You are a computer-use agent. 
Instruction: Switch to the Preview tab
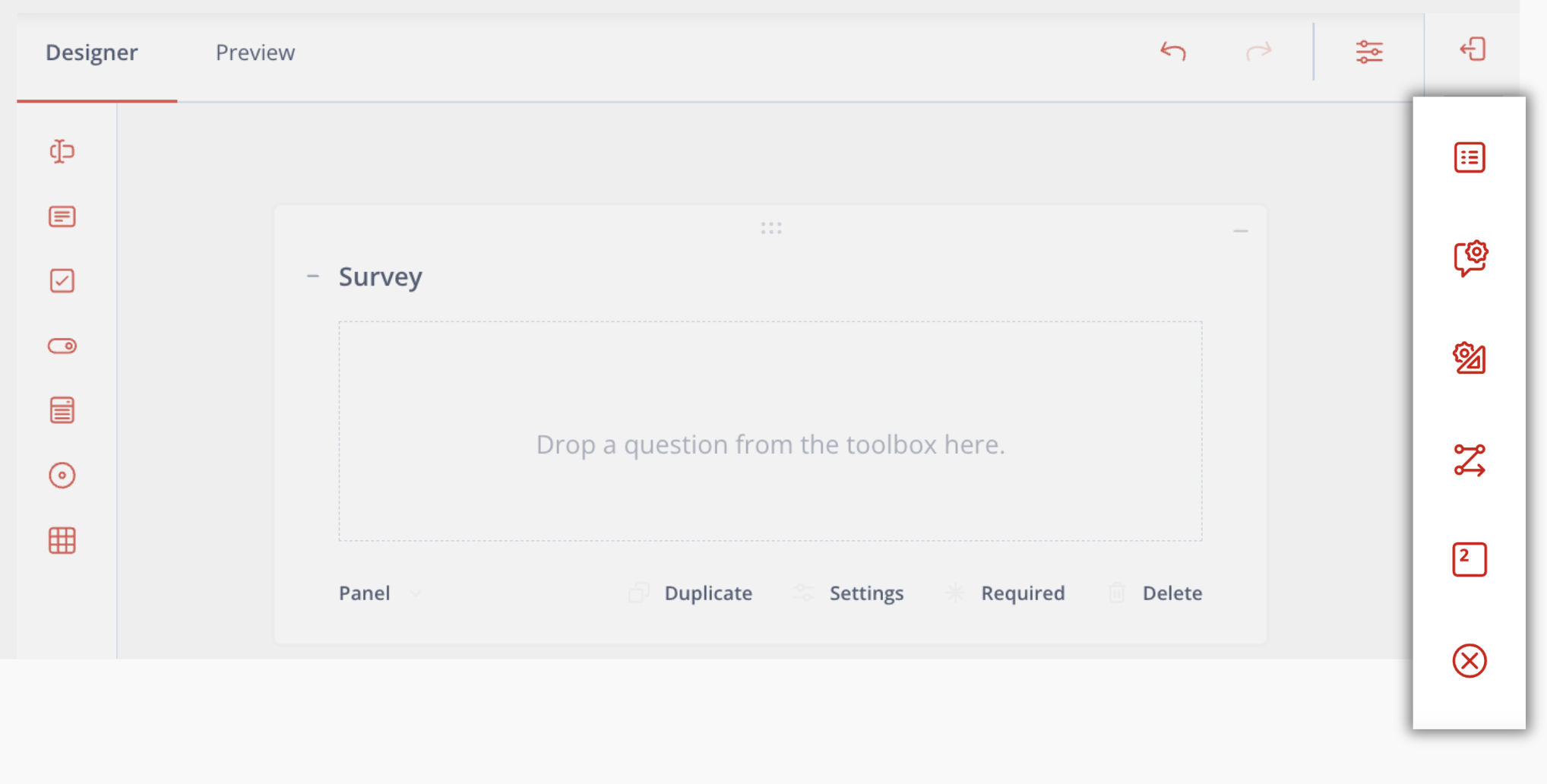(x=255, y=52)
